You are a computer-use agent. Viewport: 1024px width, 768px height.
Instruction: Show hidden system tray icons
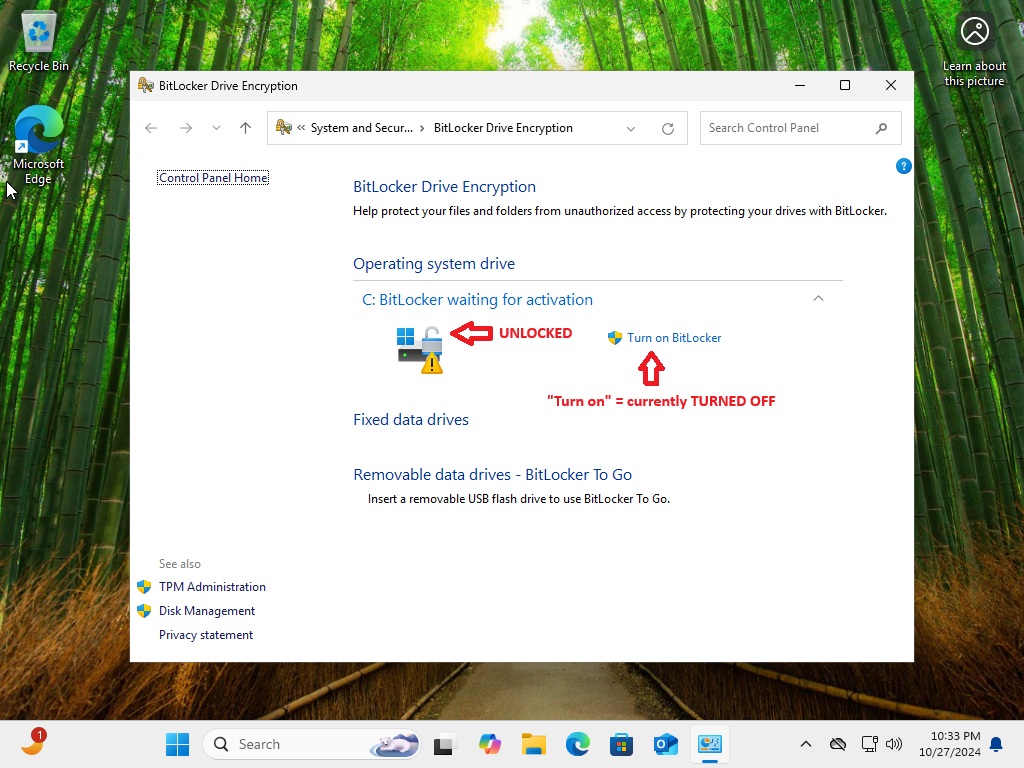tap(806, 744)
